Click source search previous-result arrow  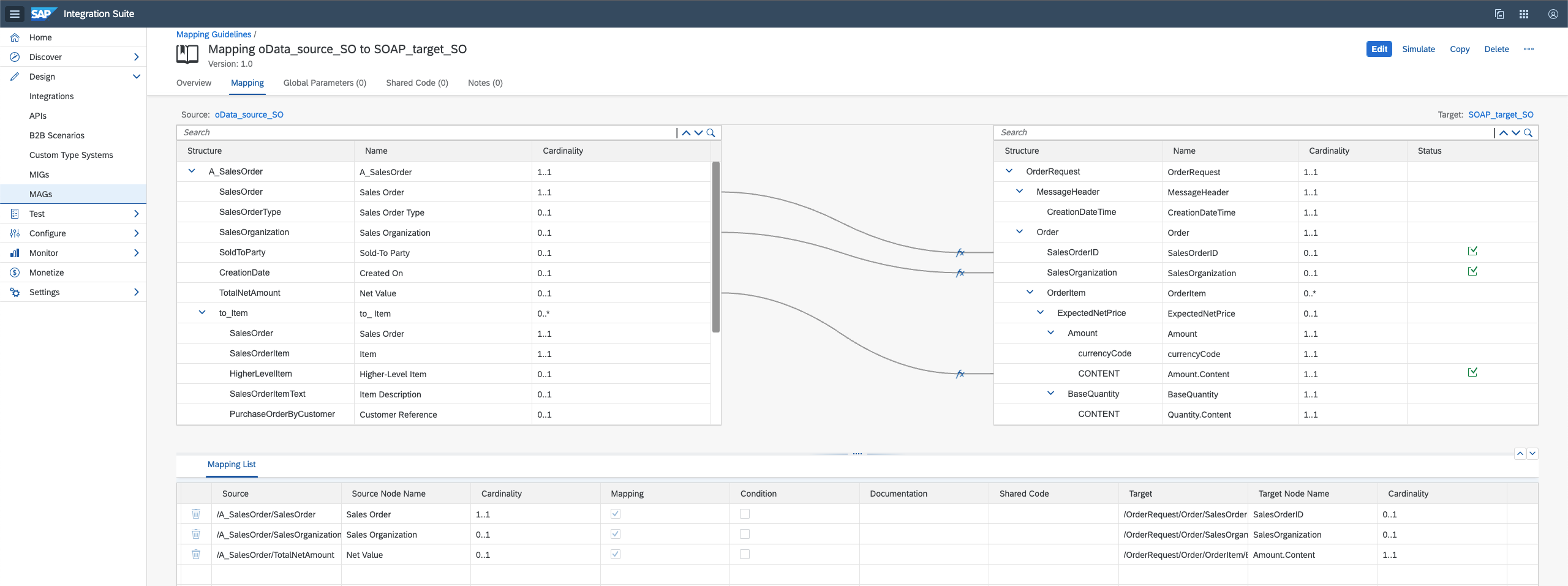coord(686,132)
